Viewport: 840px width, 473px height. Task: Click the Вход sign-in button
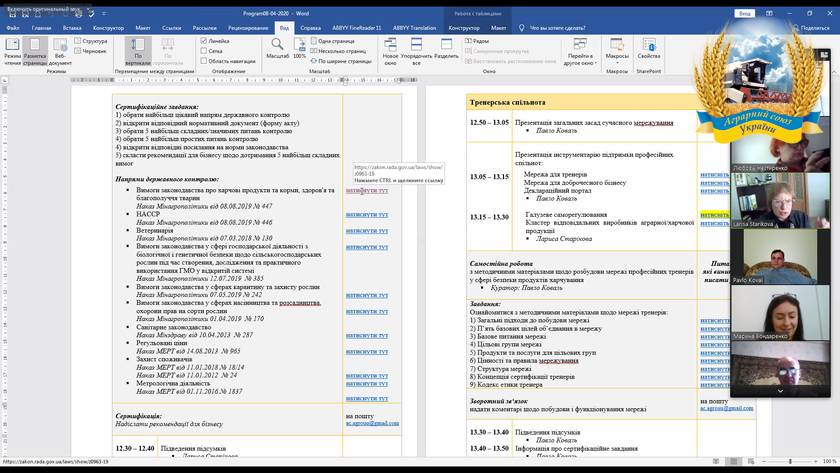click(x=745, y=13)
